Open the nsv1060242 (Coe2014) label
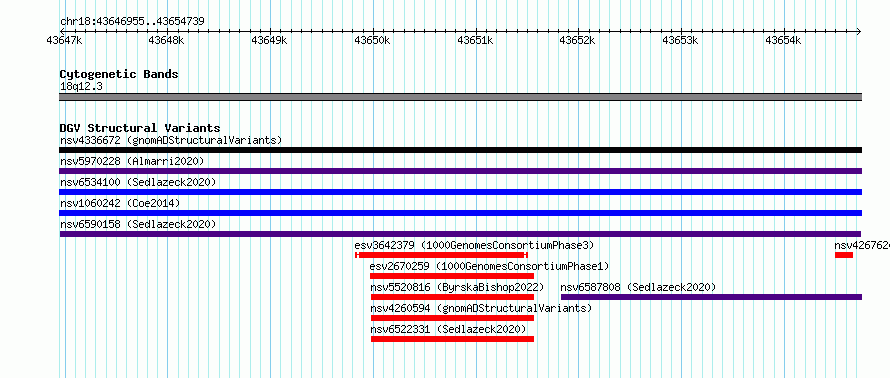 (x=120, y=203)
